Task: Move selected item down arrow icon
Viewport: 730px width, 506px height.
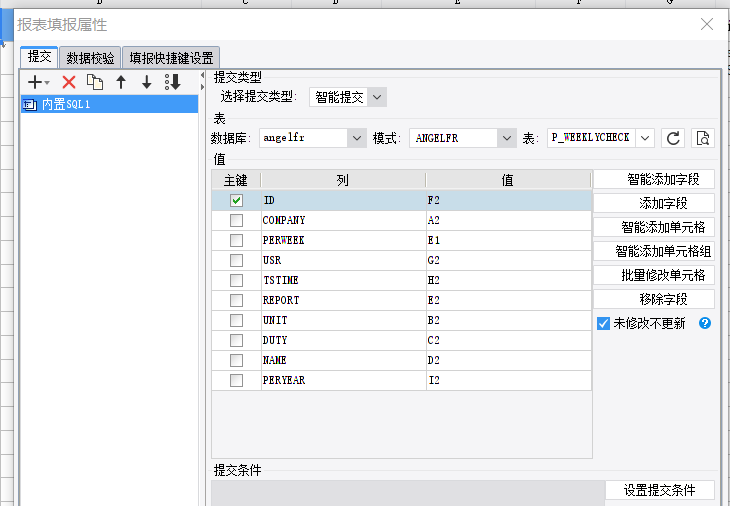Action: [147, 82]
